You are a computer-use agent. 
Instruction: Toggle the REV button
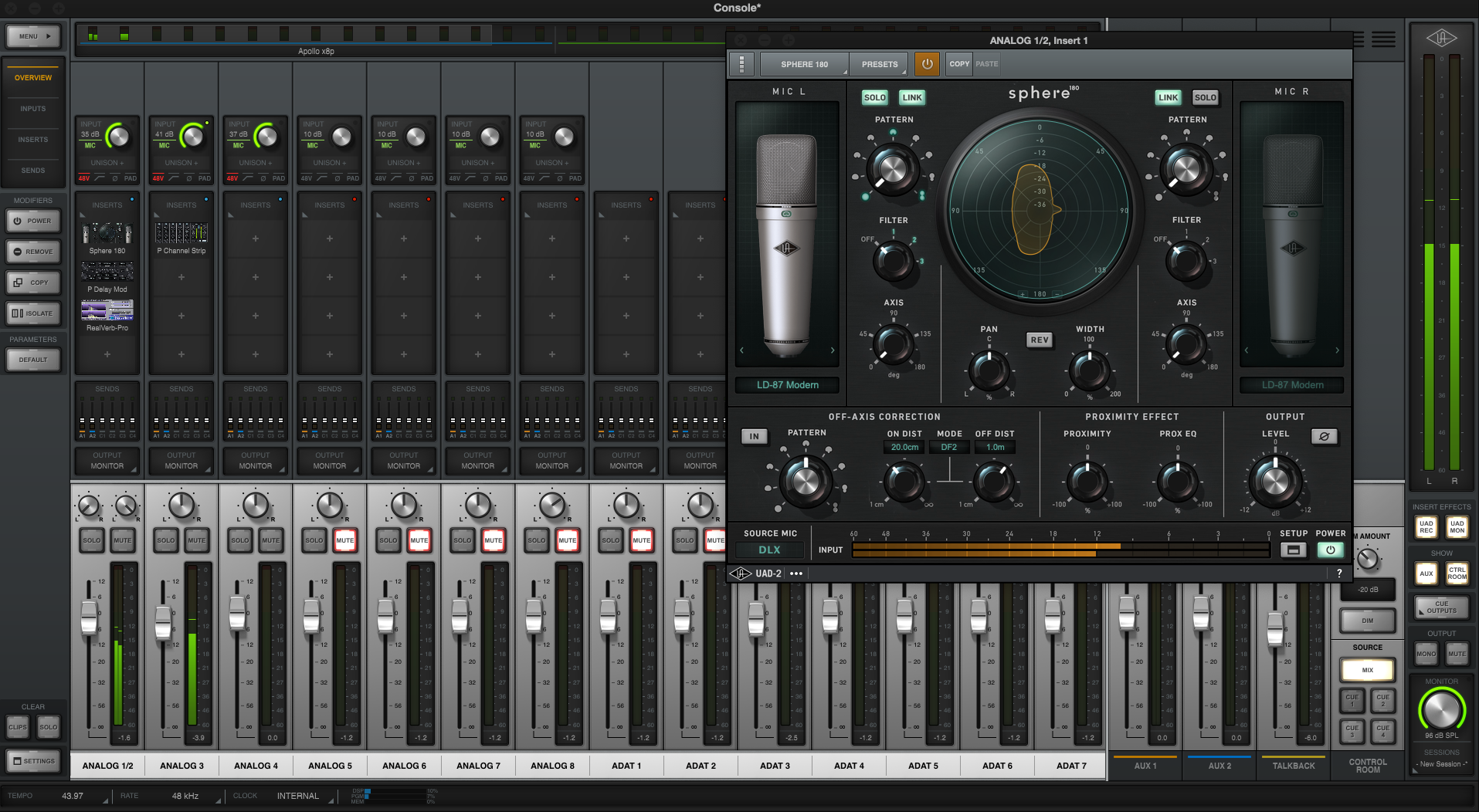pyautogui.click(x=1040, y=340)
